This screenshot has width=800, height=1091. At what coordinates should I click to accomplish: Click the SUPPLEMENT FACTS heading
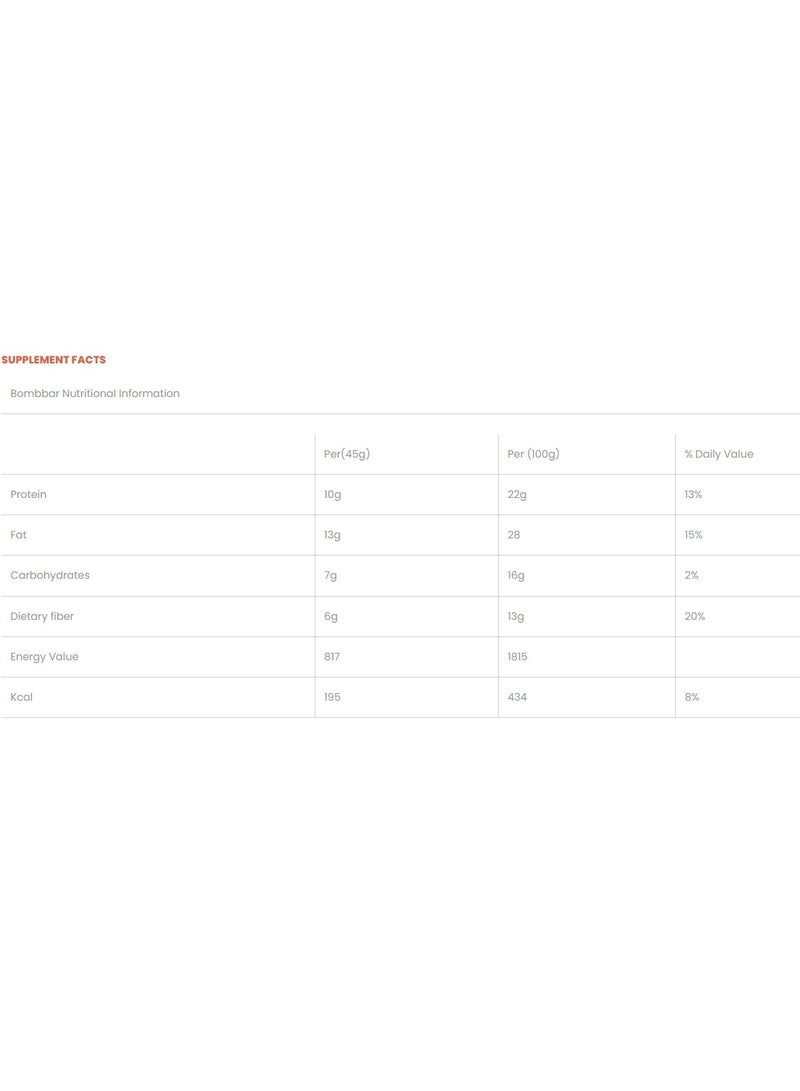(x=54, y=360)
